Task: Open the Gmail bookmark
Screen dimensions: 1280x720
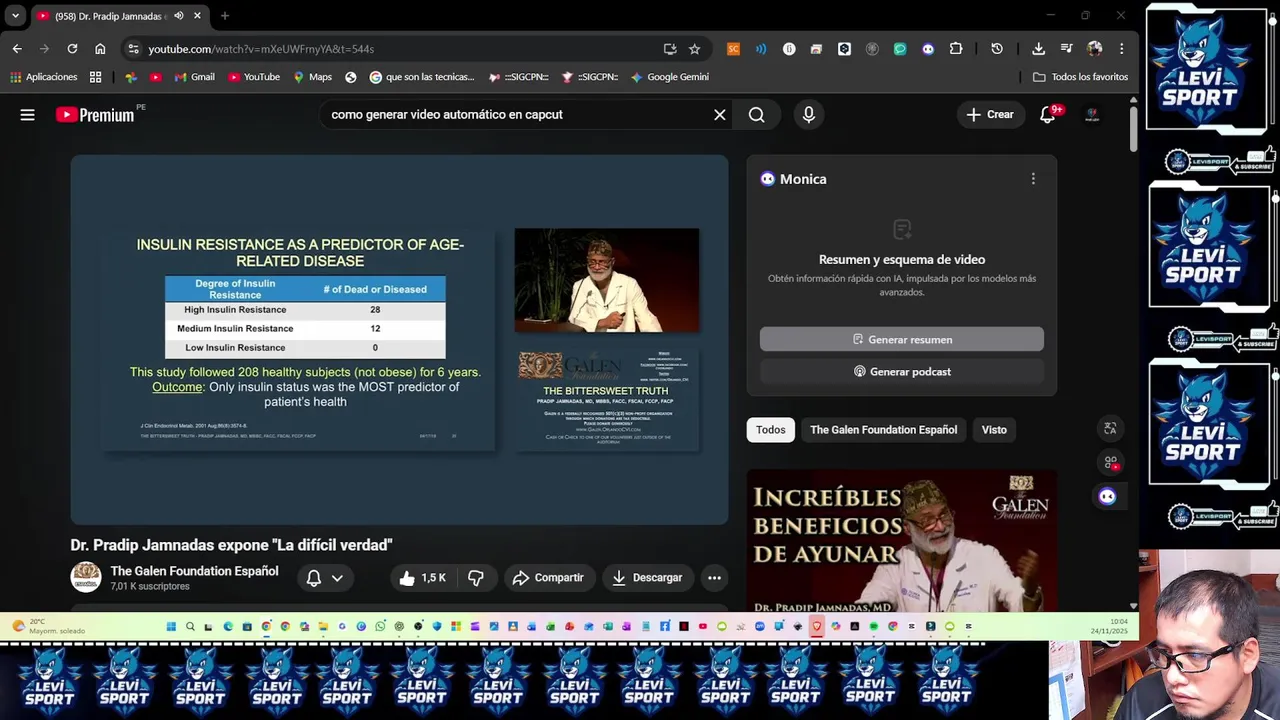Action: (x=194, y=77)
